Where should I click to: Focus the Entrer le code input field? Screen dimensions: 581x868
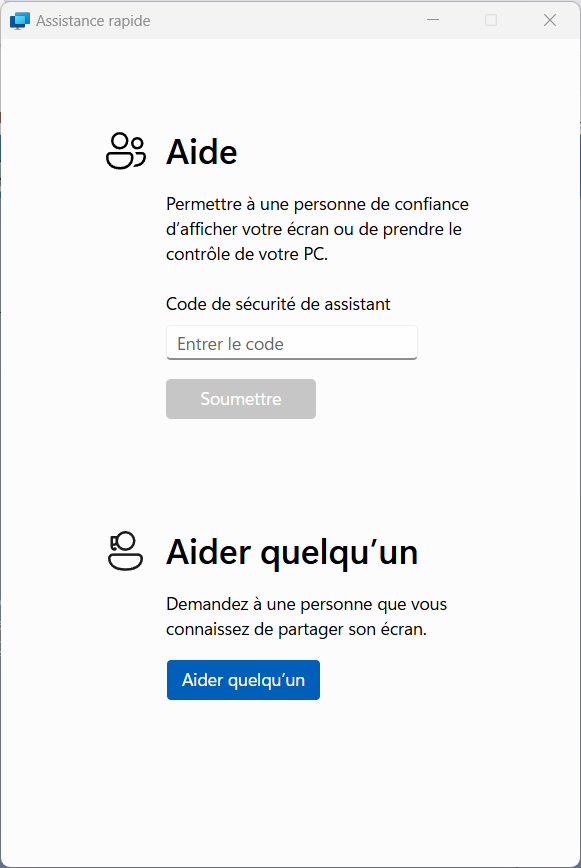(x=292, y=343)
